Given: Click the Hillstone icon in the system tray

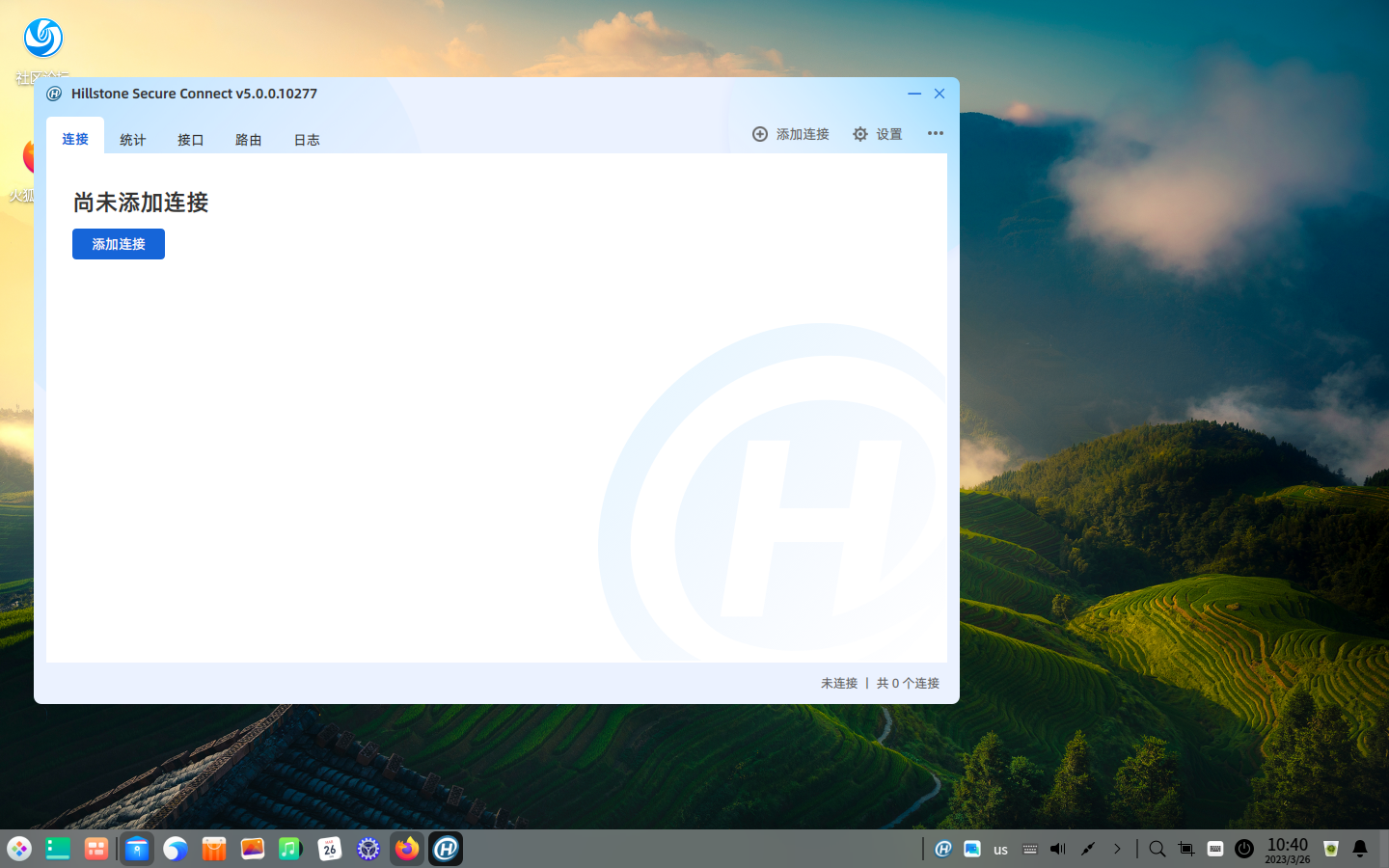Looking at the screenshot, I should click(943, 849).
